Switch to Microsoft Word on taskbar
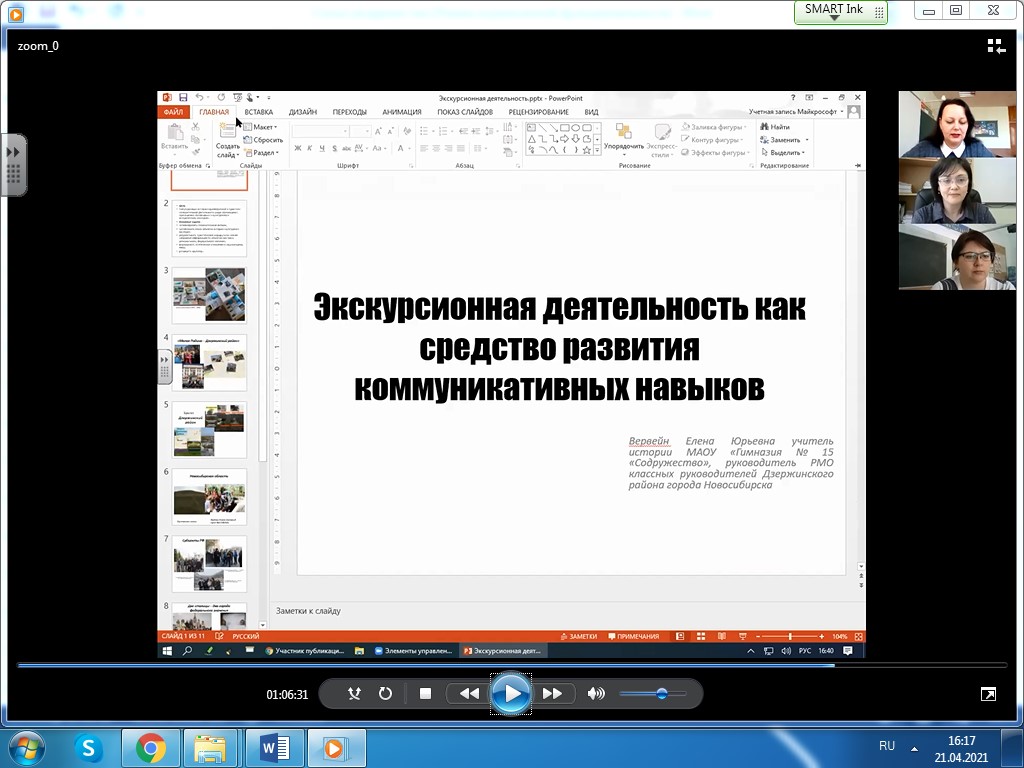Viewport: 1024px width, 768px height. [274, 747]
